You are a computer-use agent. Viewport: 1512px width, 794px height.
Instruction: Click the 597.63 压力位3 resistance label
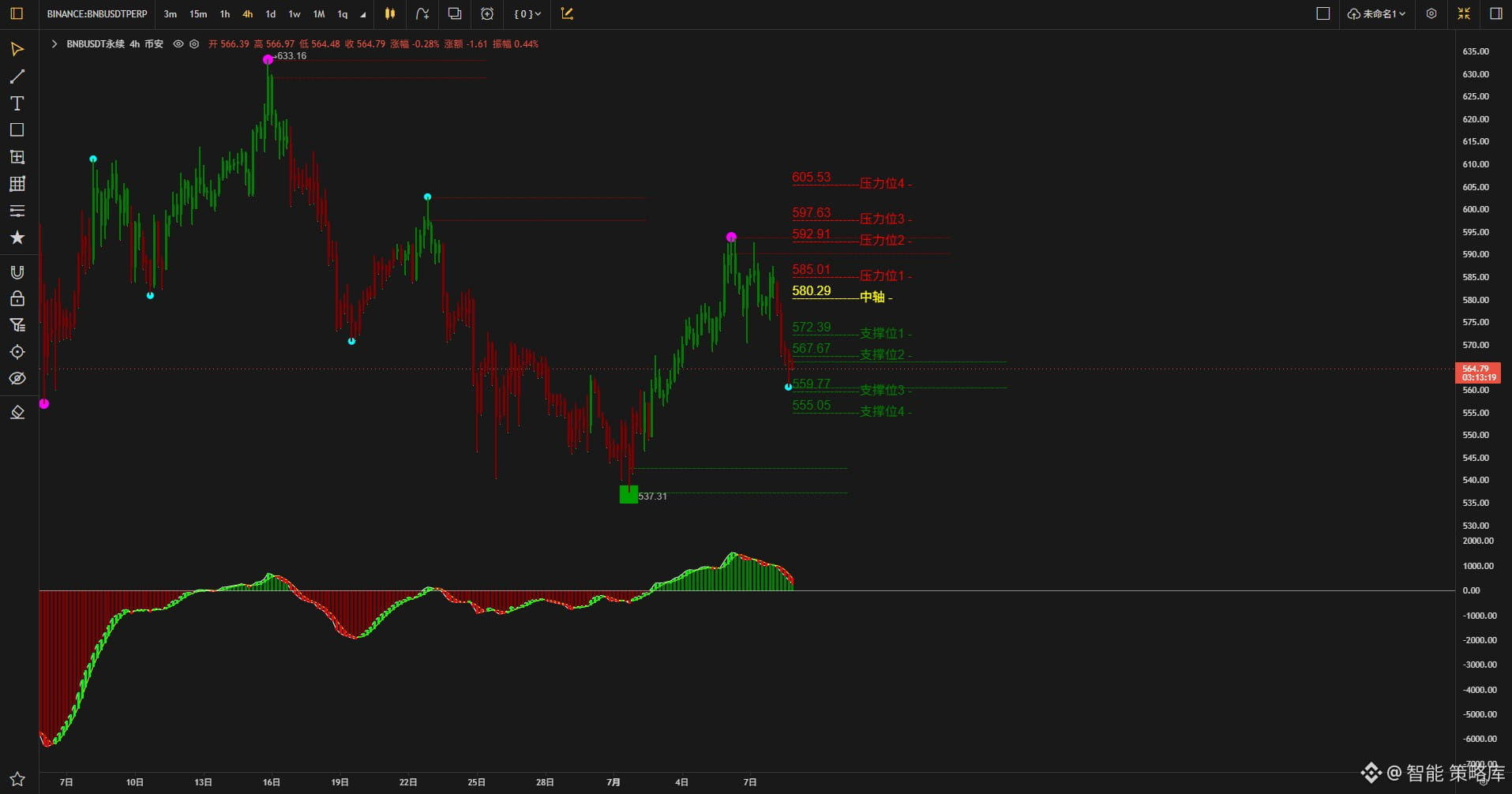pos(852,215)
